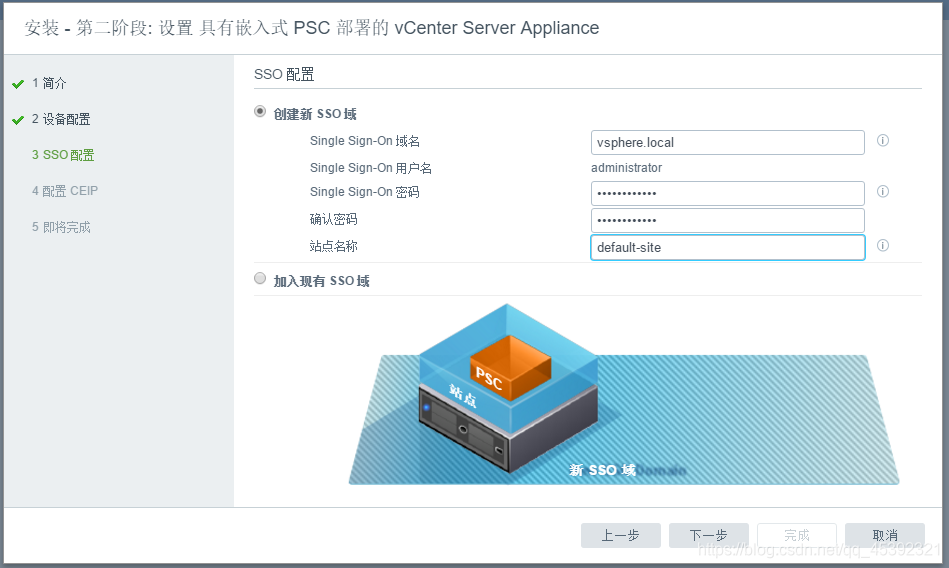Open step 4 配置 CEIP in sidebar
The height and width of the screenshot is (568, 949).
click(x=65, y=191)
